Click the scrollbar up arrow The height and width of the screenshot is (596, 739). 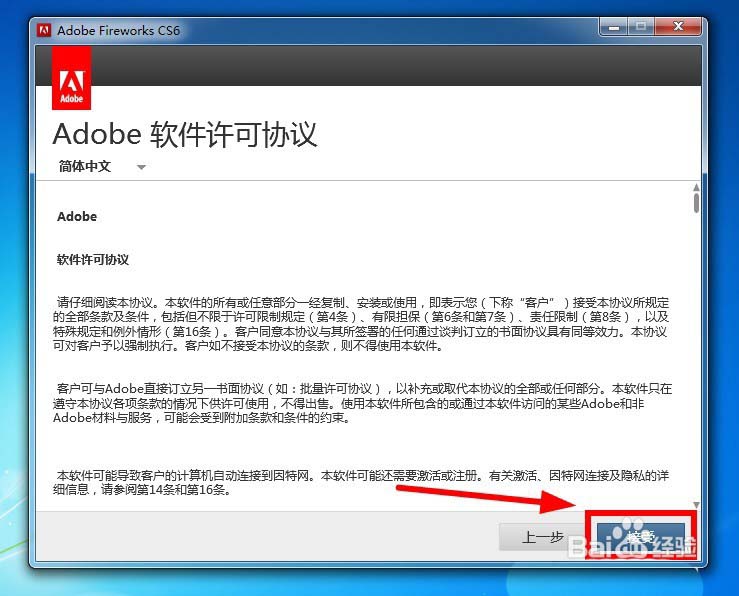(696, 187)
